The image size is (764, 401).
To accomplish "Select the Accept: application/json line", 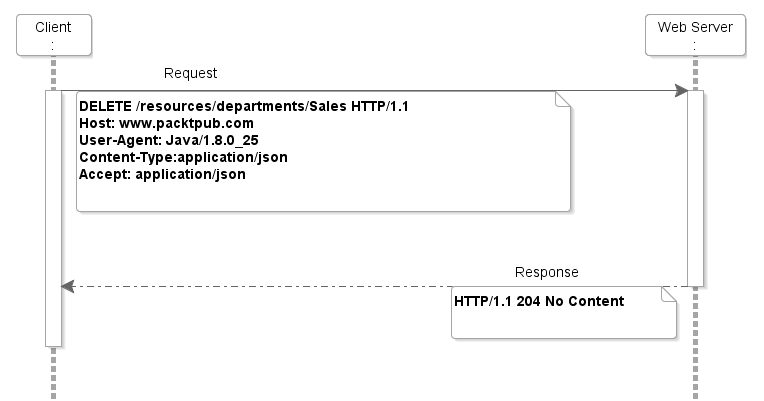I will click(x=162, y=174).
